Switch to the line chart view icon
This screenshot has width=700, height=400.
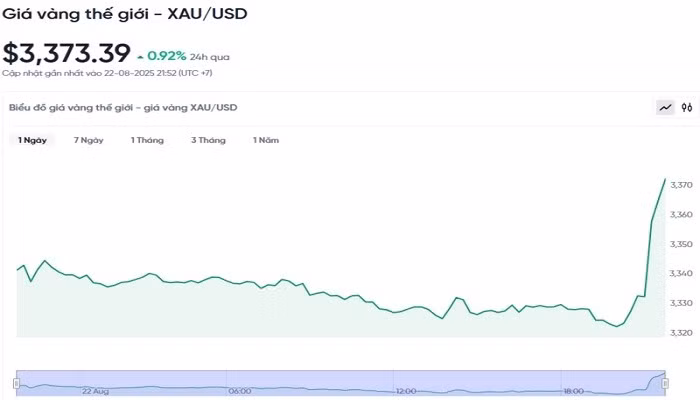665,107
